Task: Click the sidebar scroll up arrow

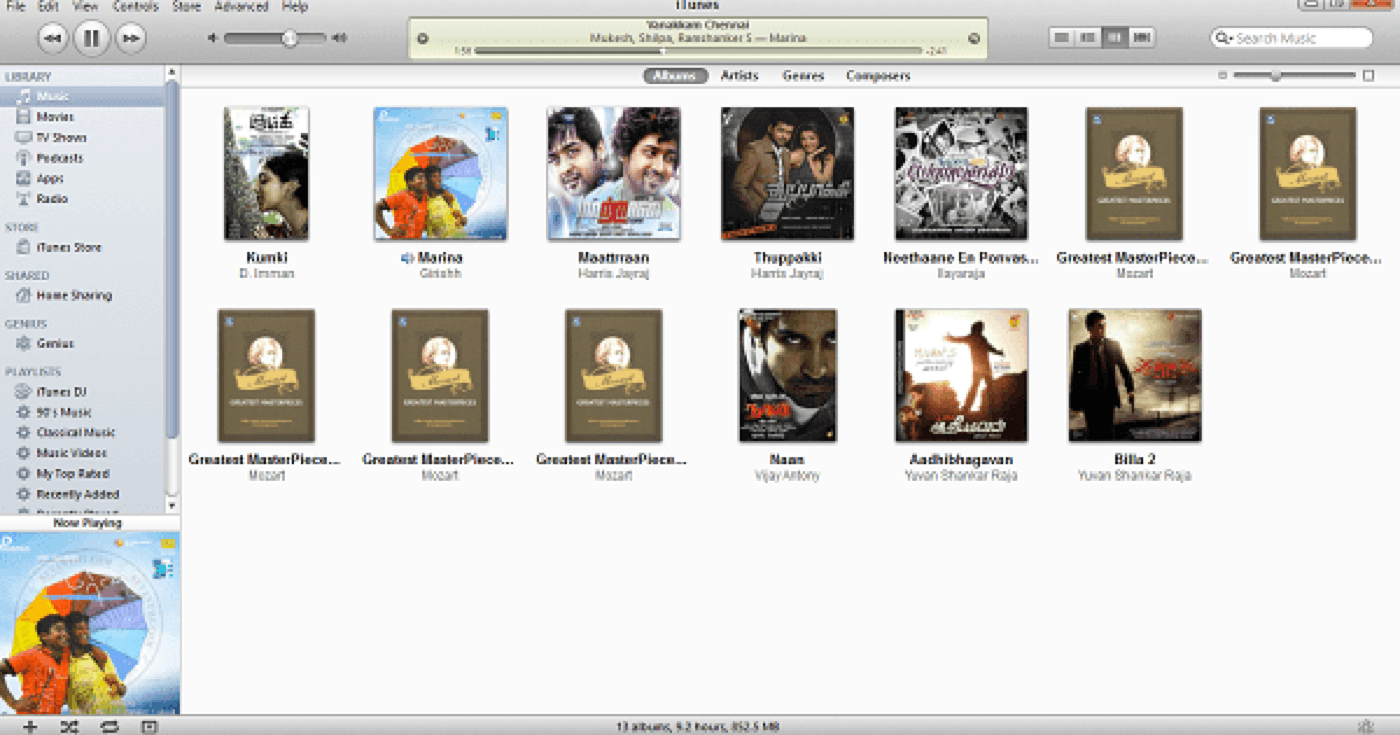Action: pos(172,73)
